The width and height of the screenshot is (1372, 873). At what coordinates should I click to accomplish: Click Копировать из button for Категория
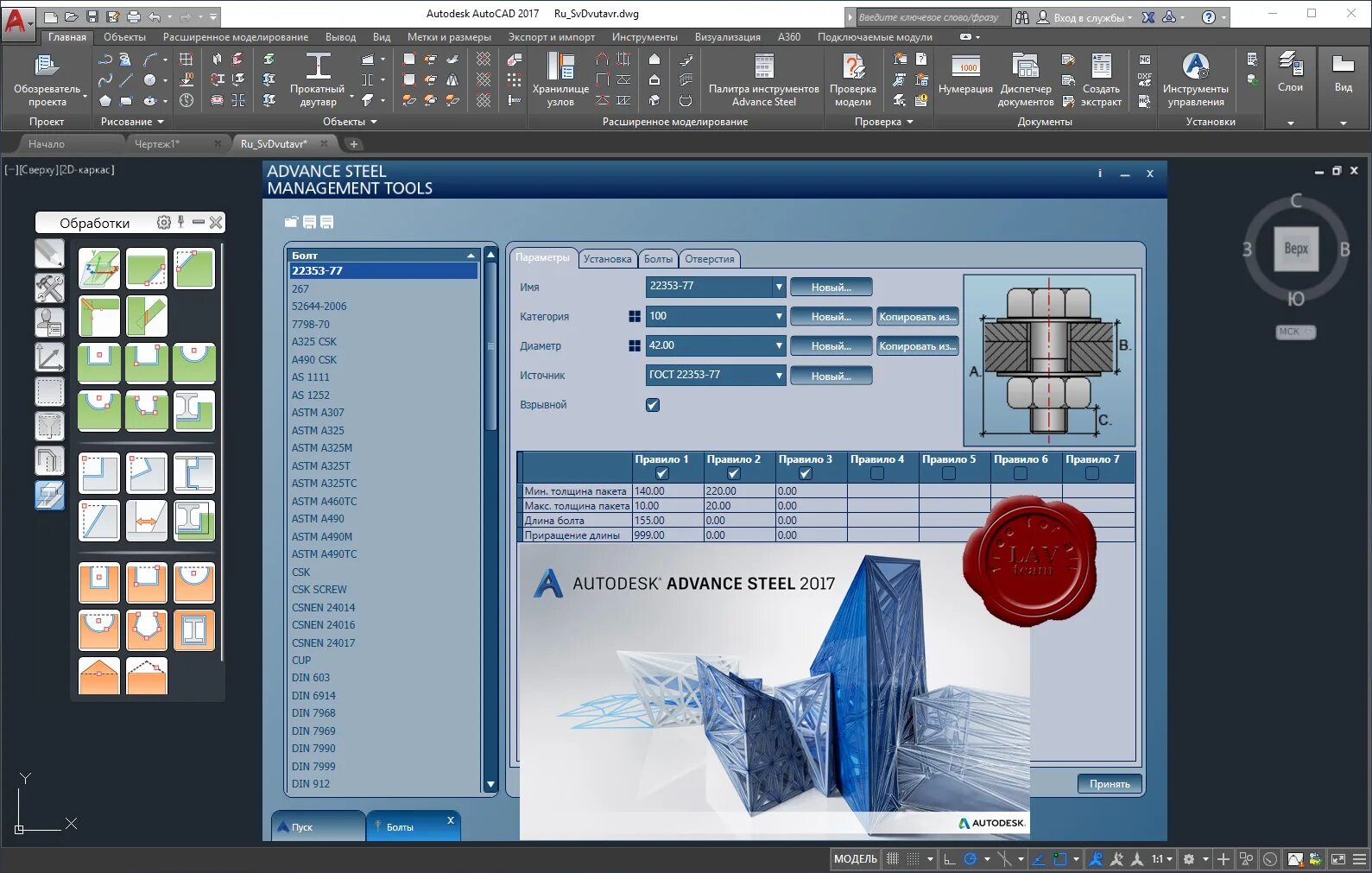tap(917, 317)
